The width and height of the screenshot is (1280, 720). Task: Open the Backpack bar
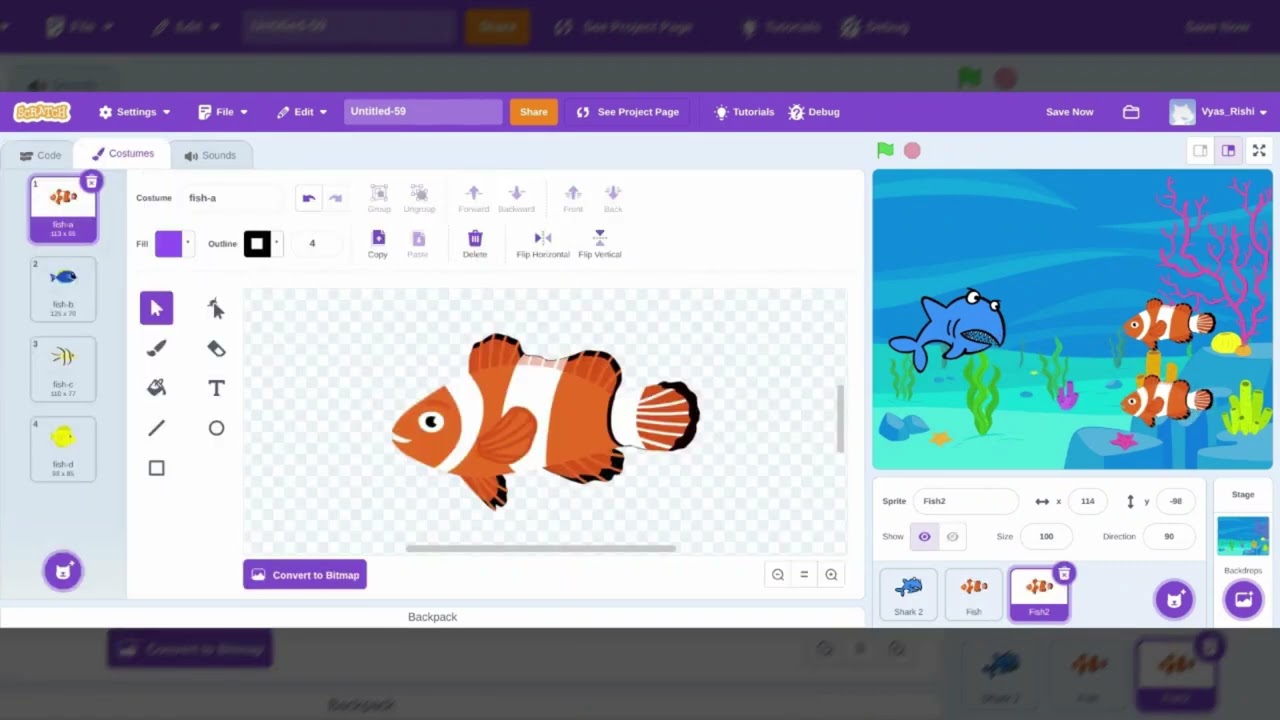tap(432, 617)
